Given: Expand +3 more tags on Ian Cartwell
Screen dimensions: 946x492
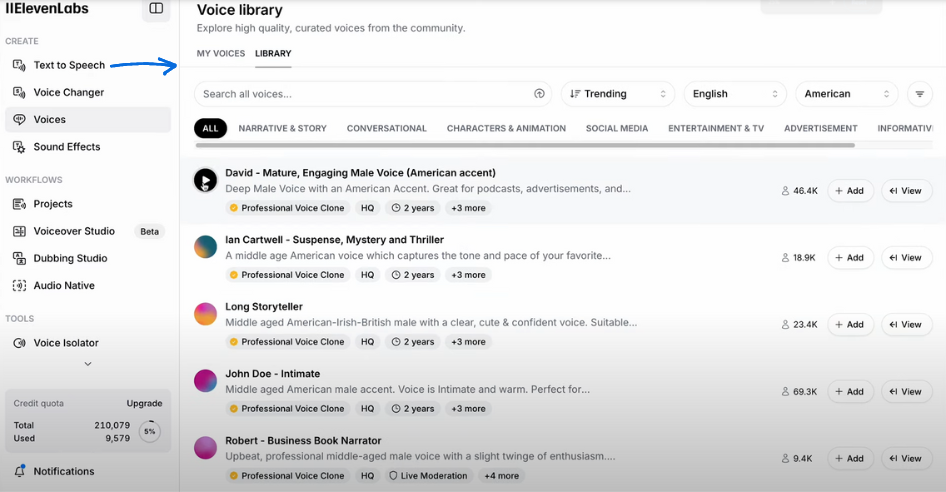Looking at the screenshot, I should [468, 275].
